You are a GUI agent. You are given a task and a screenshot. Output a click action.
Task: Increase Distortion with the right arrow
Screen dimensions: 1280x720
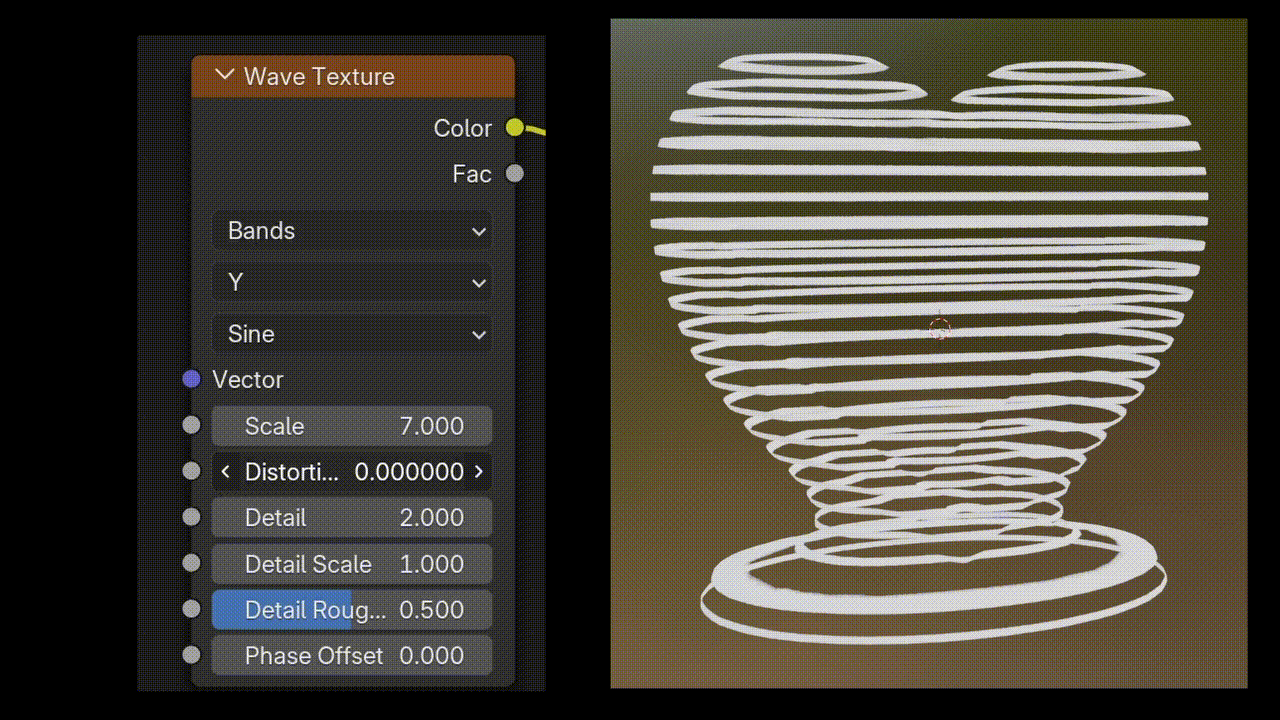(x=478, y=471)
